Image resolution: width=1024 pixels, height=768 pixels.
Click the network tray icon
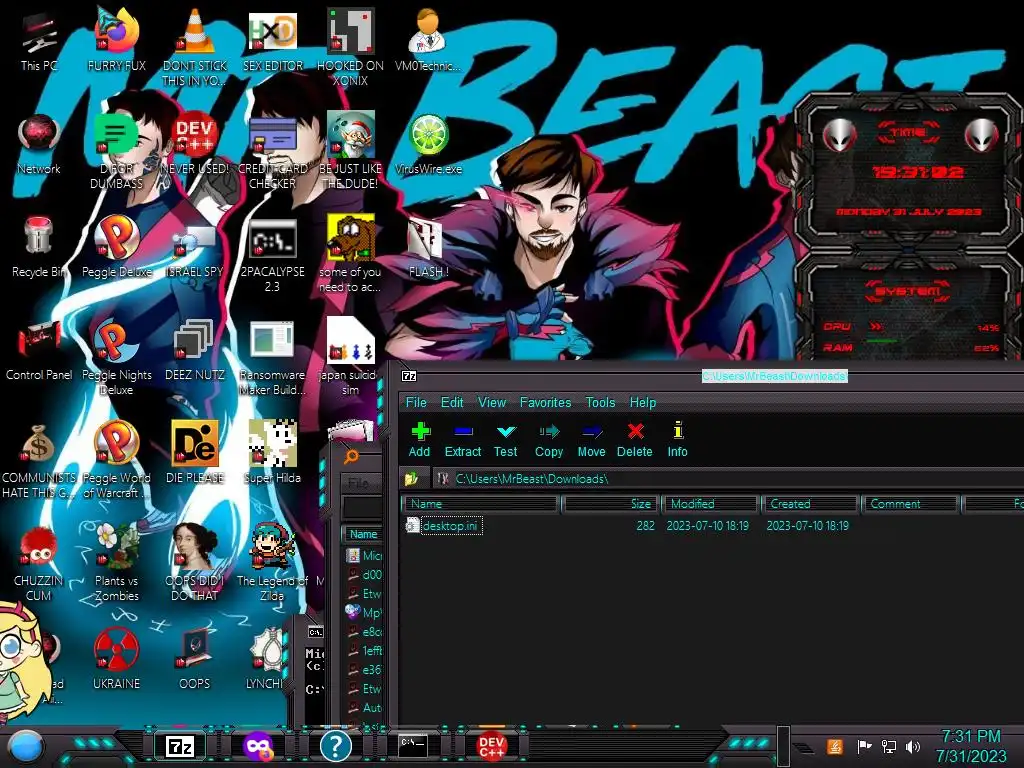tap(889, 746)
